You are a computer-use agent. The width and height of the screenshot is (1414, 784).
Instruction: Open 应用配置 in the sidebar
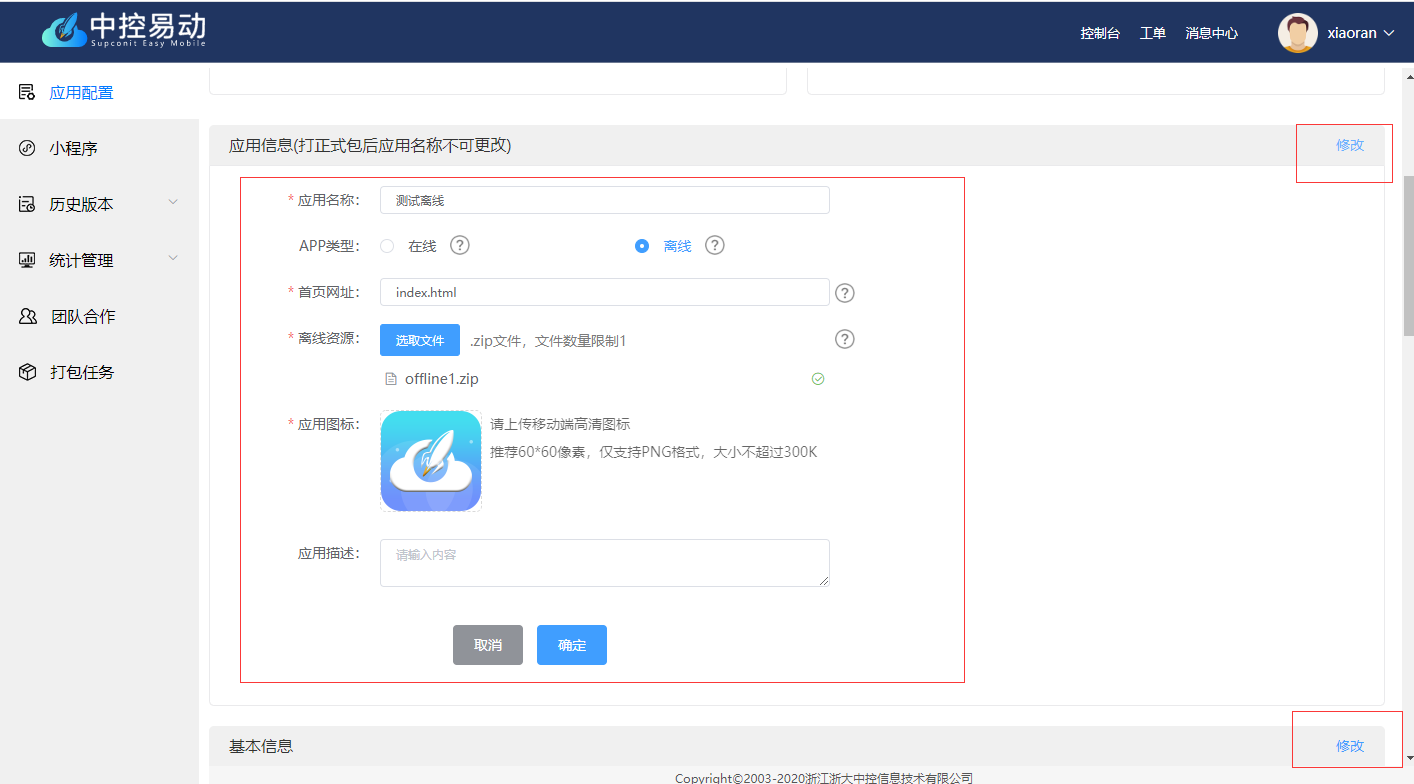pyautogui.click(x=100, y=92)
